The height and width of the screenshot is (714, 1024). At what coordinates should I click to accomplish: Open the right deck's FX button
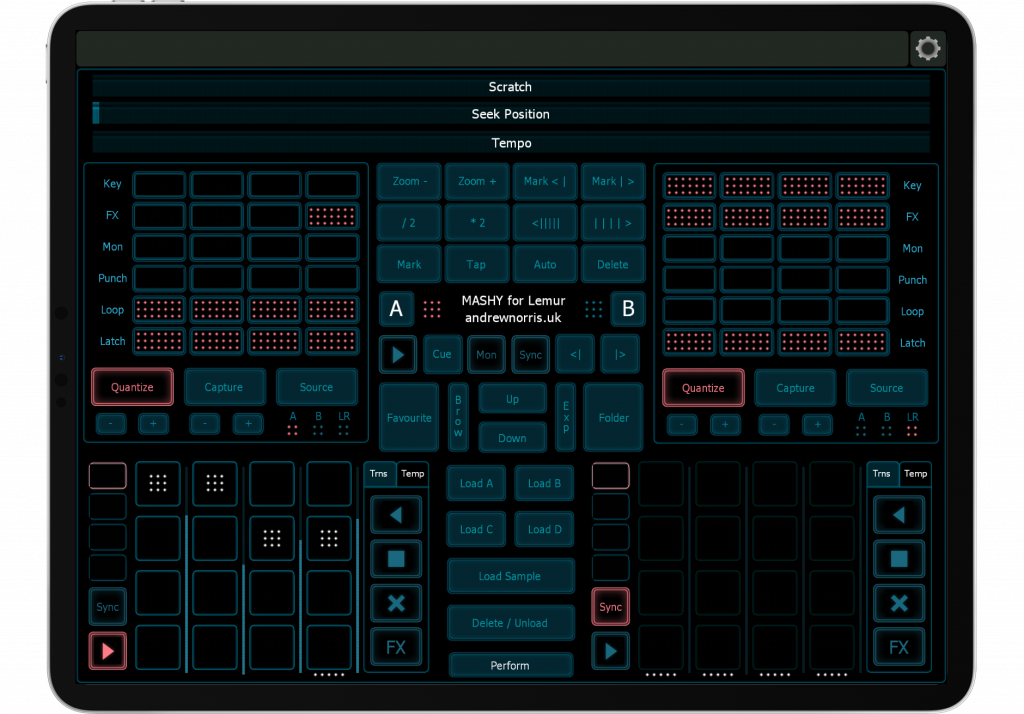coord(899,647)
